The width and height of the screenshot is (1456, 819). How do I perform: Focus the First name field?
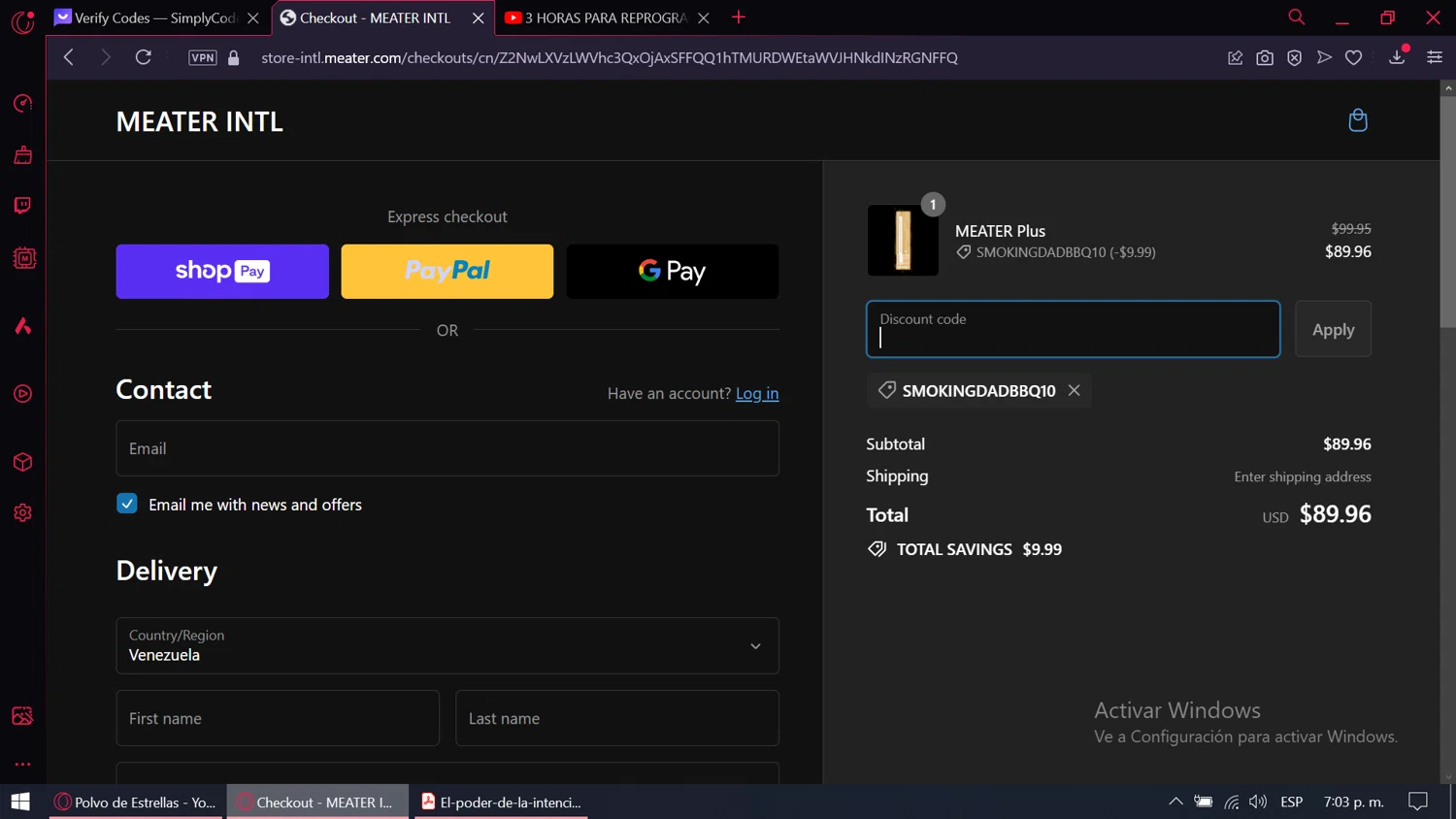278,718
